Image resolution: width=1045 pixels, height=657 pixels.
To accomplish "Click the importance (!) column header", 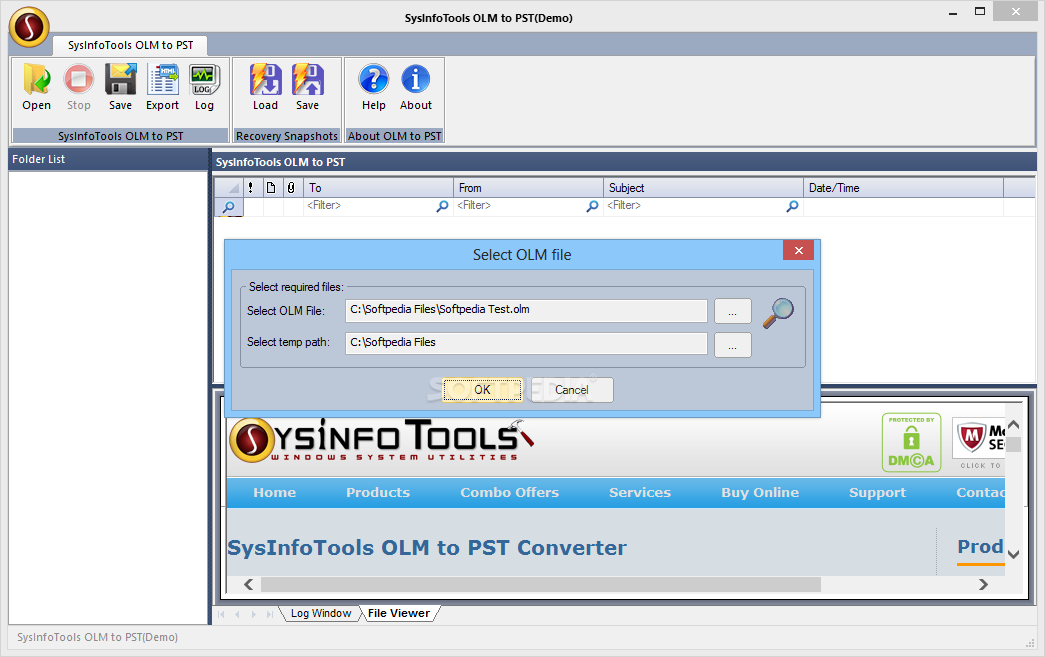I will pos(251,188).
